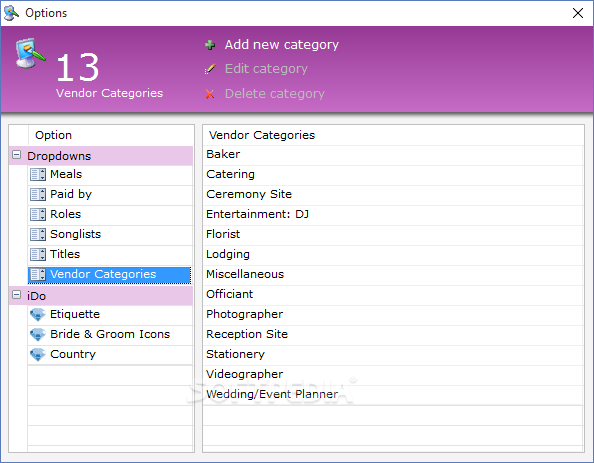Add new category
The image size is (594, 463).
[281, 45]
